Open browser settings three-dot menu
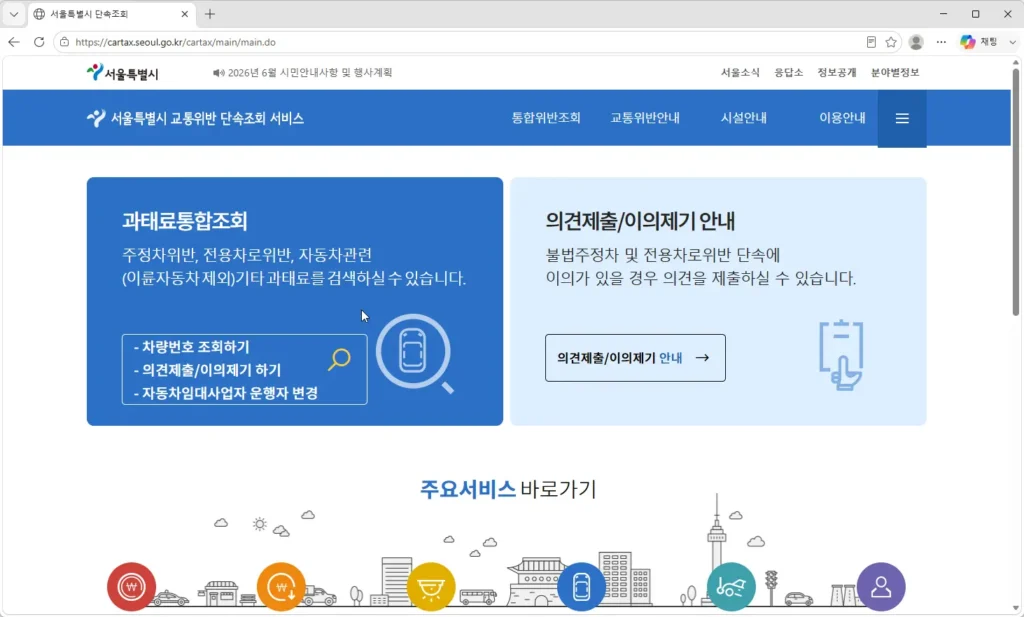Viewport: 1024px width, 617px height. point(941,42)
